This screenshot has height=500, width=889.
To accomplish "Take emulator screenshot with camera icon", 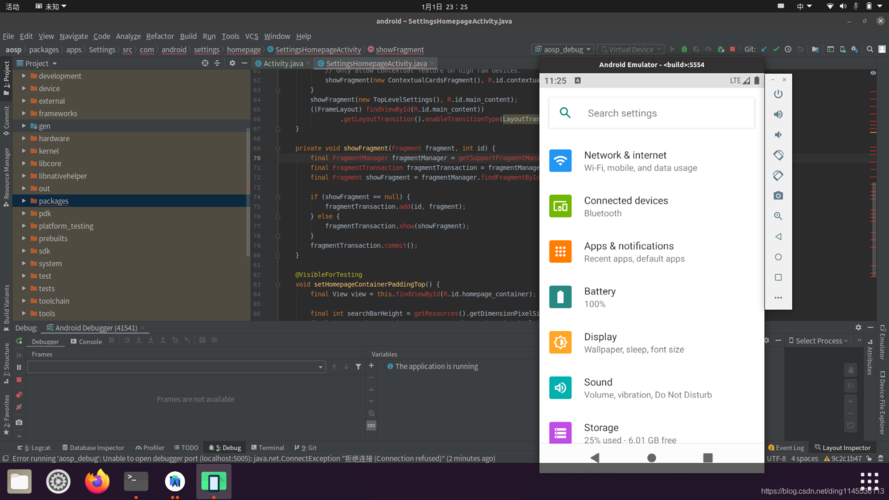I will 778,196.
